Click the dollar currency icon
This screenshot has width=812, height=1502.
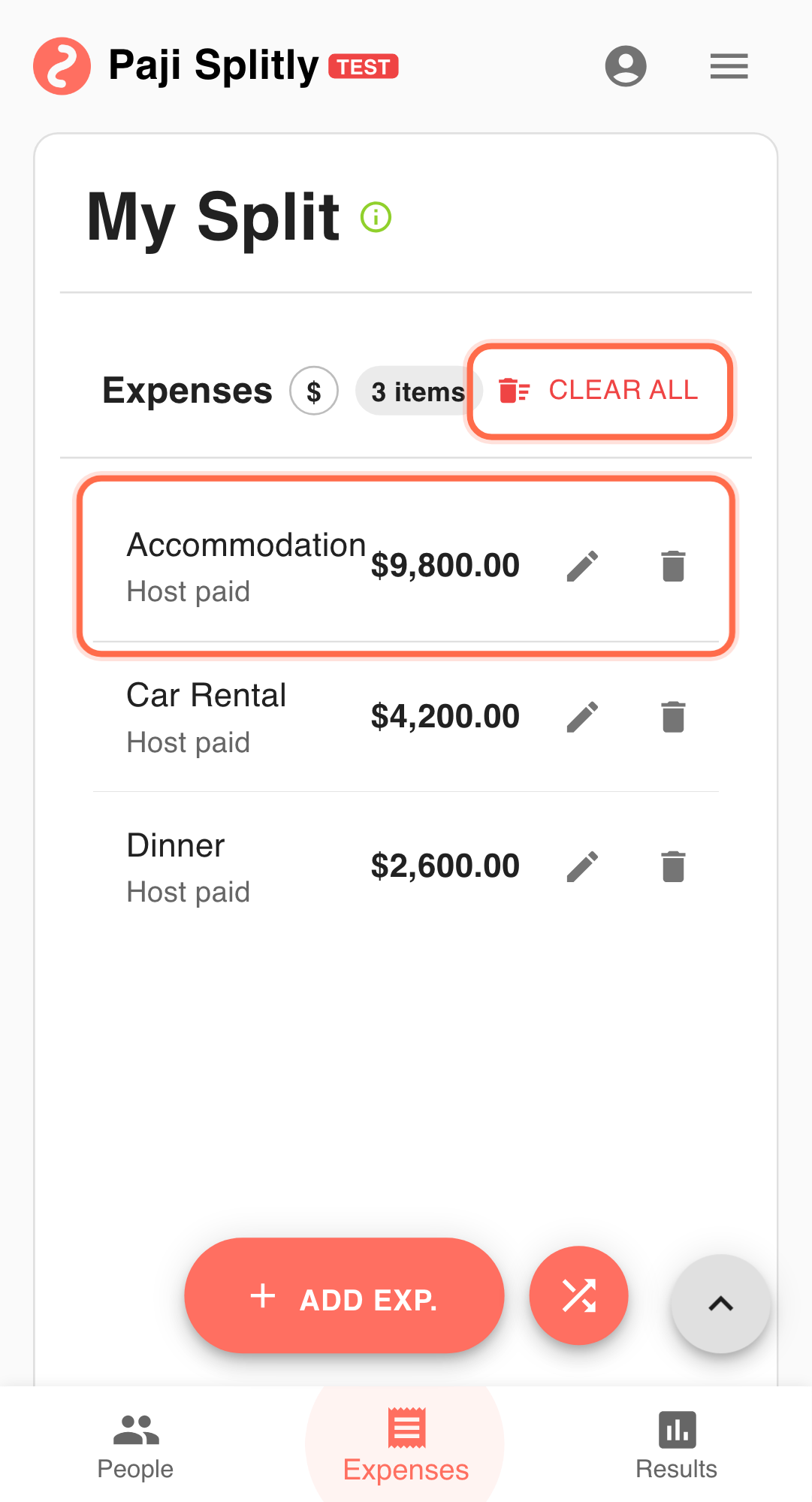pyautogui.click(x=314, y=391)
